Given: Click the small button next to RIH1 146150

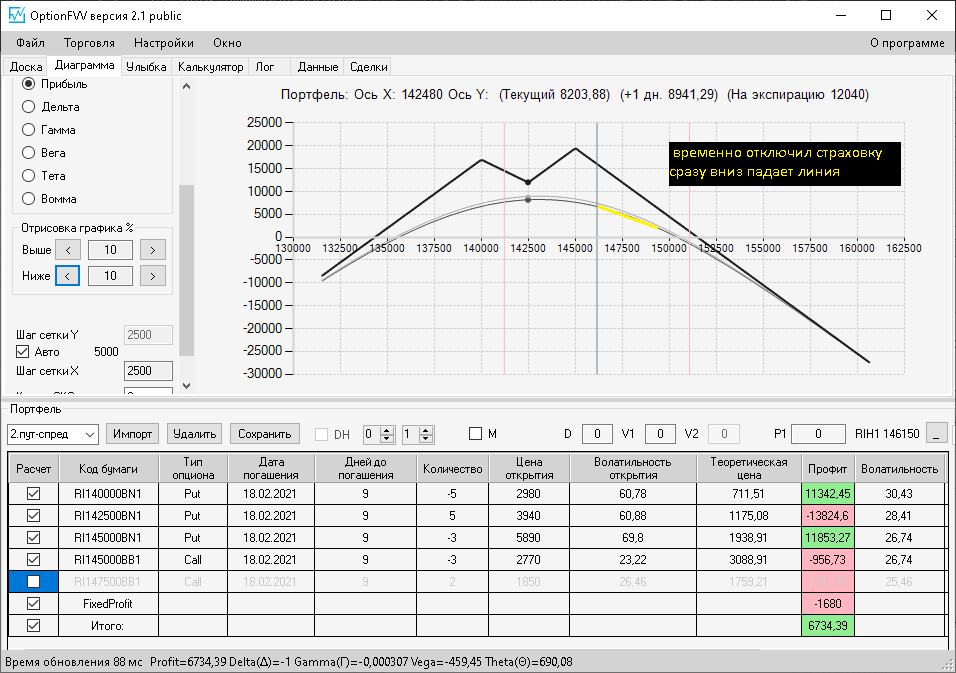Looking at the screenshot, I should click(936, 434).
